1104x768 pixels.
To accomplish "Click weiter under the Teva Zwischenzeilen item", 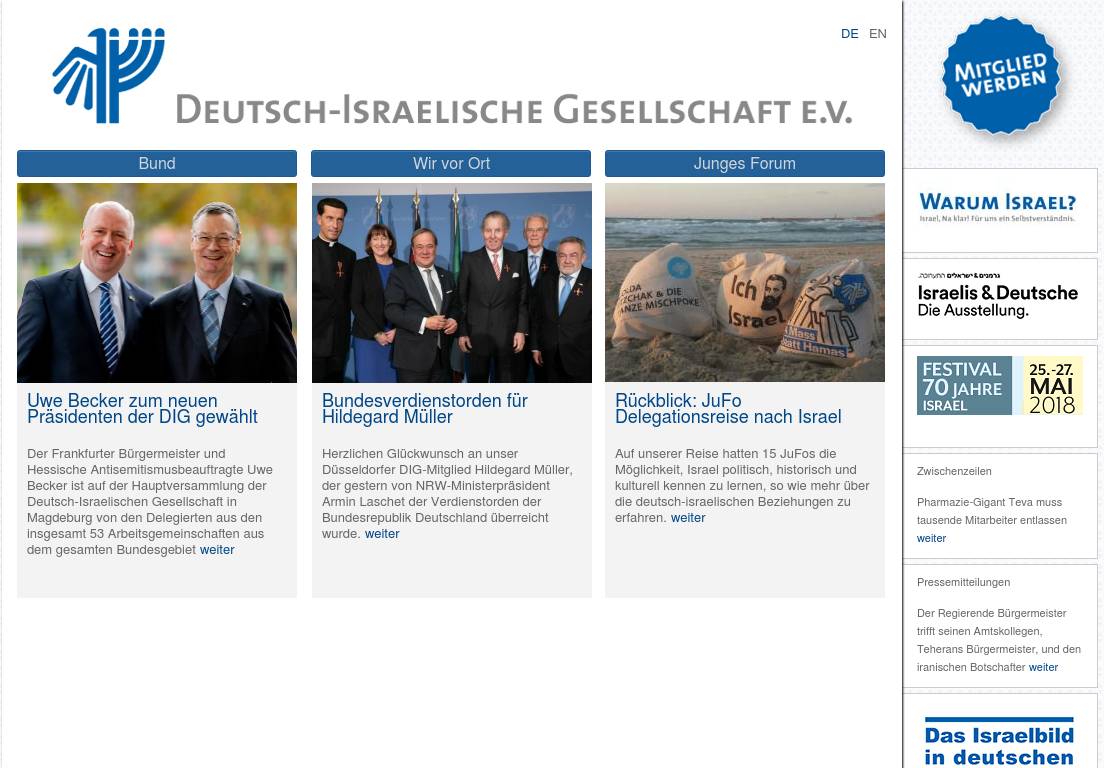I will [931, 538].
